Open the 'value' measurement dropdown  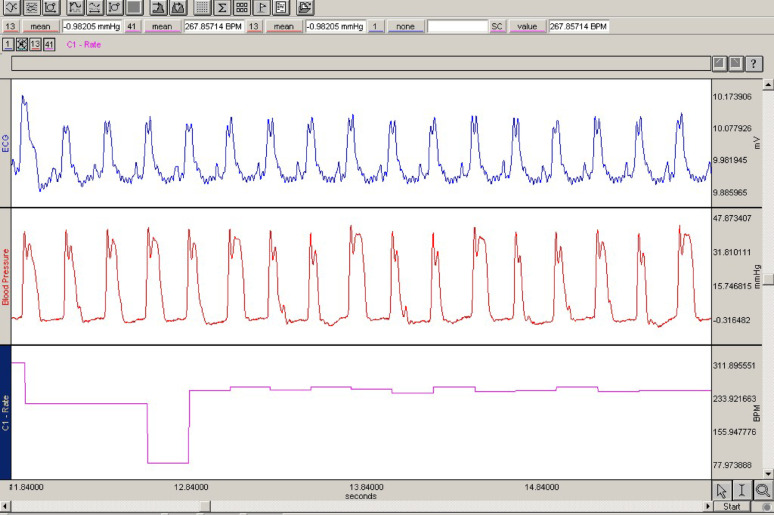527,26
